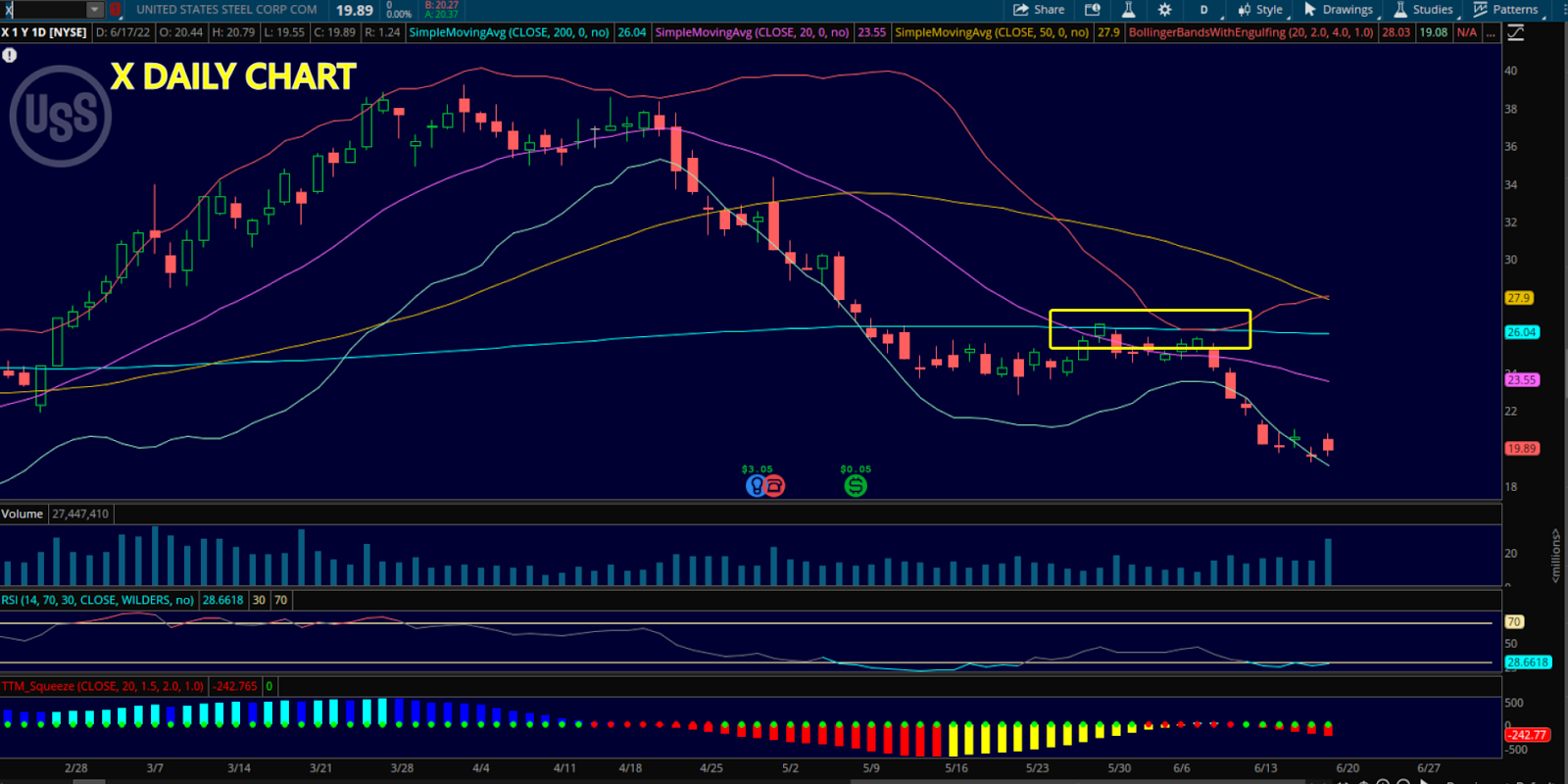Open the symbol selector dropdown arrow

[x=95, y=10]
